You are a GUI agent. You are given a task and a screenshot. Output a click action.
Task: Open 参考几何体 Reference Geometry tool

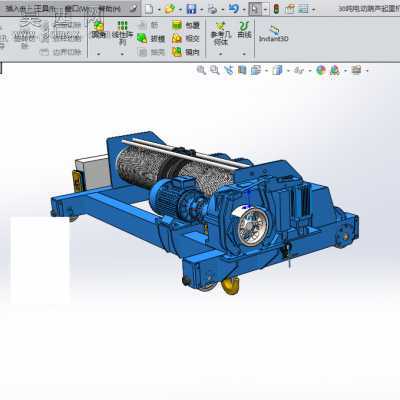point(220,33)
